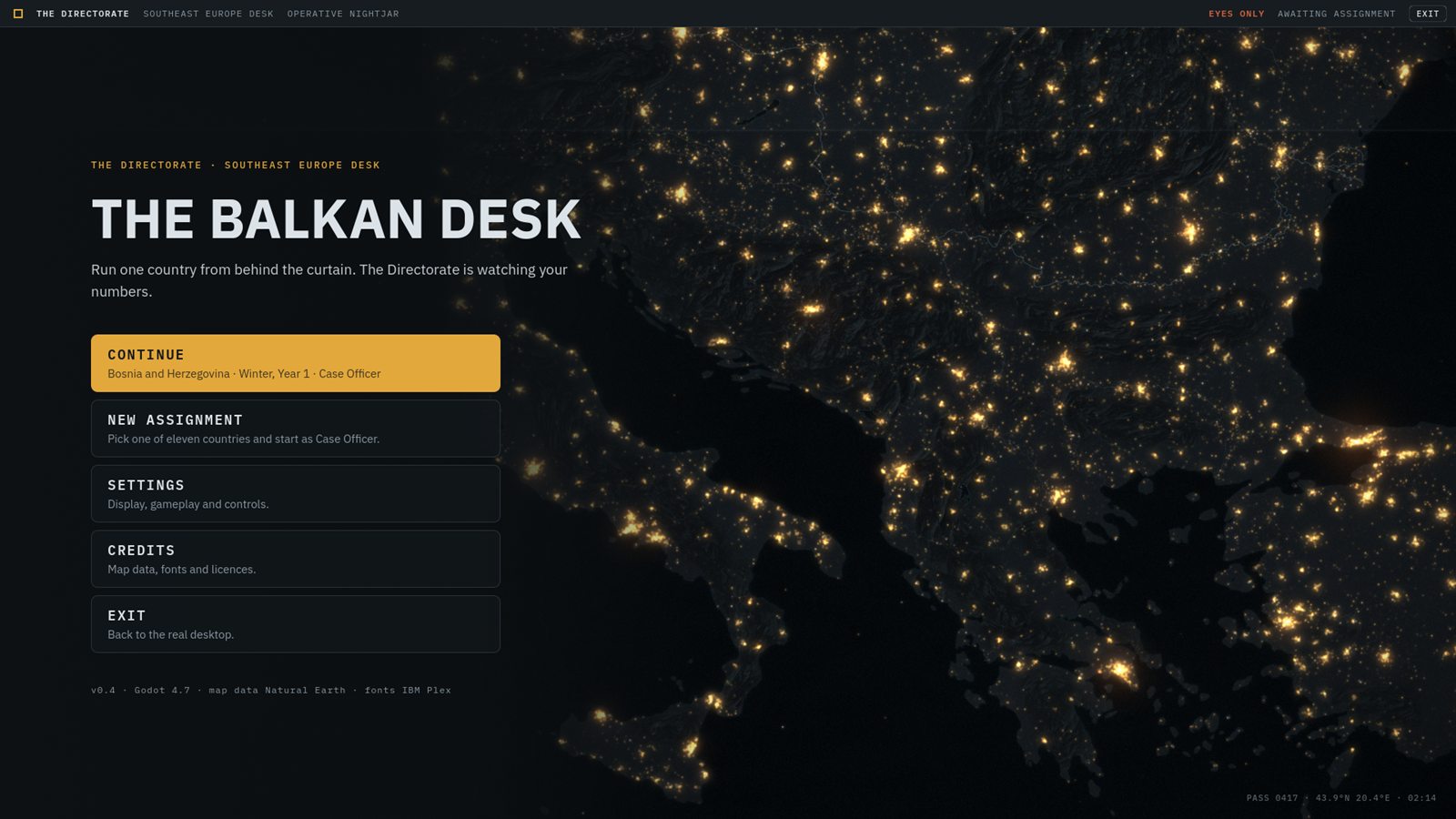The width and height of the screenshot is (1456, 819).
Task: Continue the Bosnia and Herzegovina assignment
Action: tap(296, 363)
